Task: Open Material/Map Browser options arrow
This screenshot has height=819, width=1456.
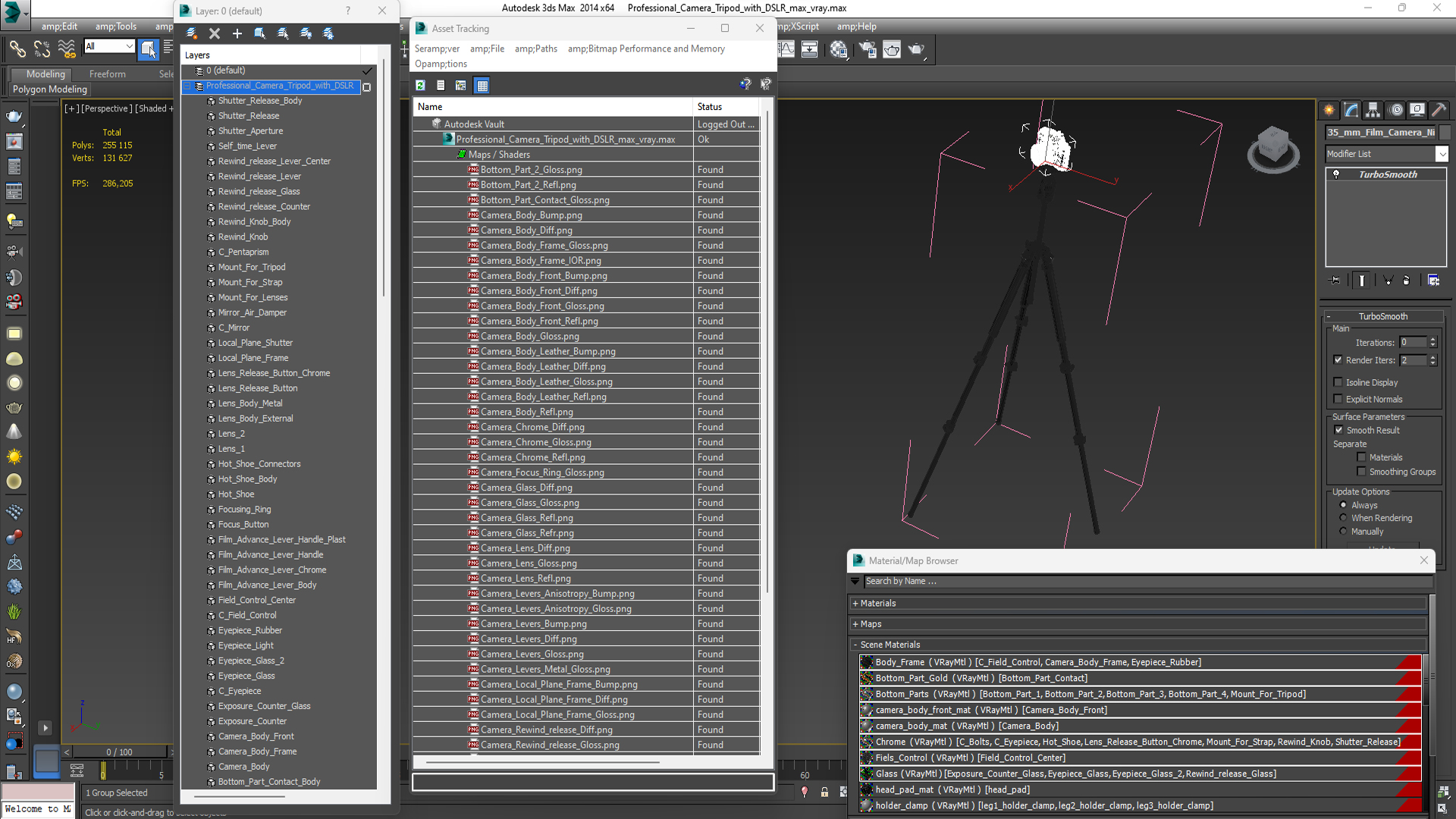Action: pyautogui.click(x=855, y=582)
